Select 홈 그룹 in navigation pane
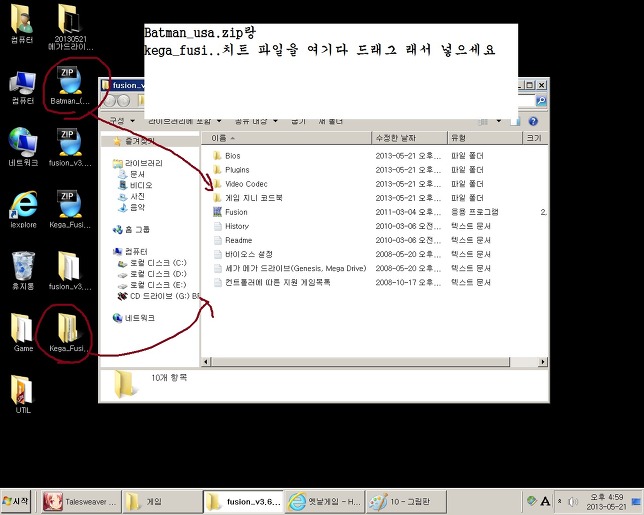 [x=131, y=230]
